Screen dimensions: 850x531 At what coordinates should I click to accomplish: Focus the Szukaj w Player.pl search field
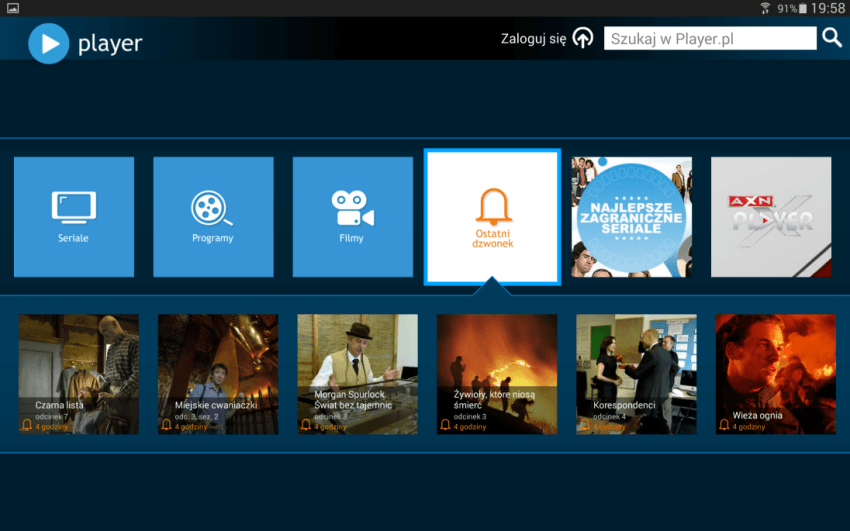click(710, 38)
